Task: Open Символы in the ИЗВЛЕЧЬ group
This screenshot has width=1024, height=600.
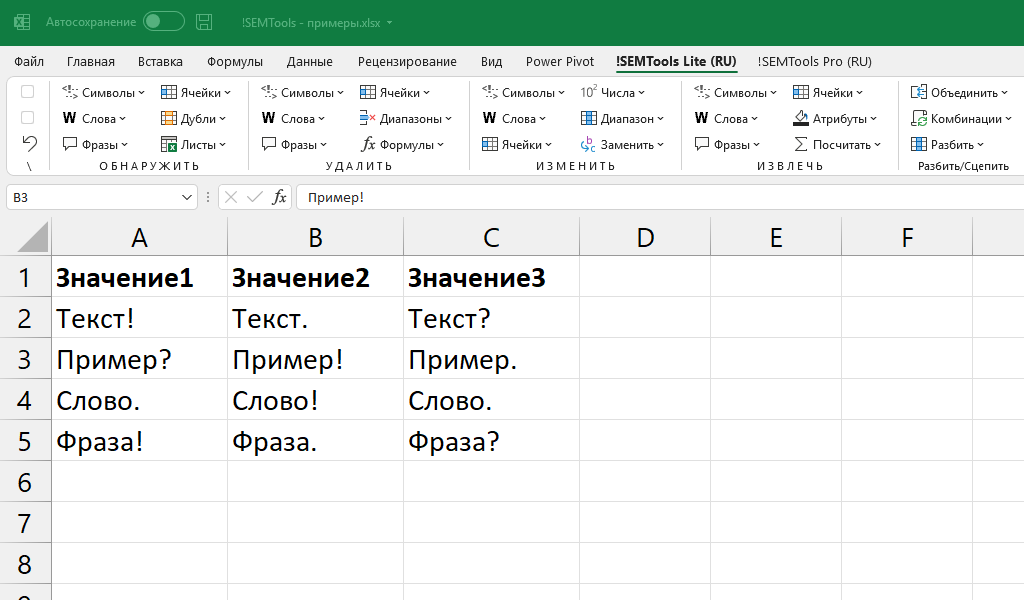Action: click(x=735, y=93)
